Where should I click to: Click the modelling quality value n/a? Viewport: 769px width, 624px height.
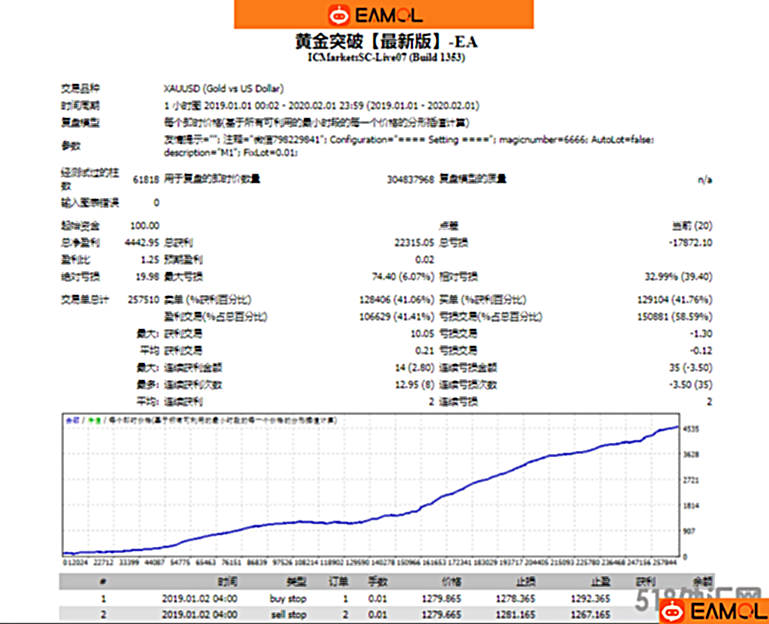(x=705, y=180)
